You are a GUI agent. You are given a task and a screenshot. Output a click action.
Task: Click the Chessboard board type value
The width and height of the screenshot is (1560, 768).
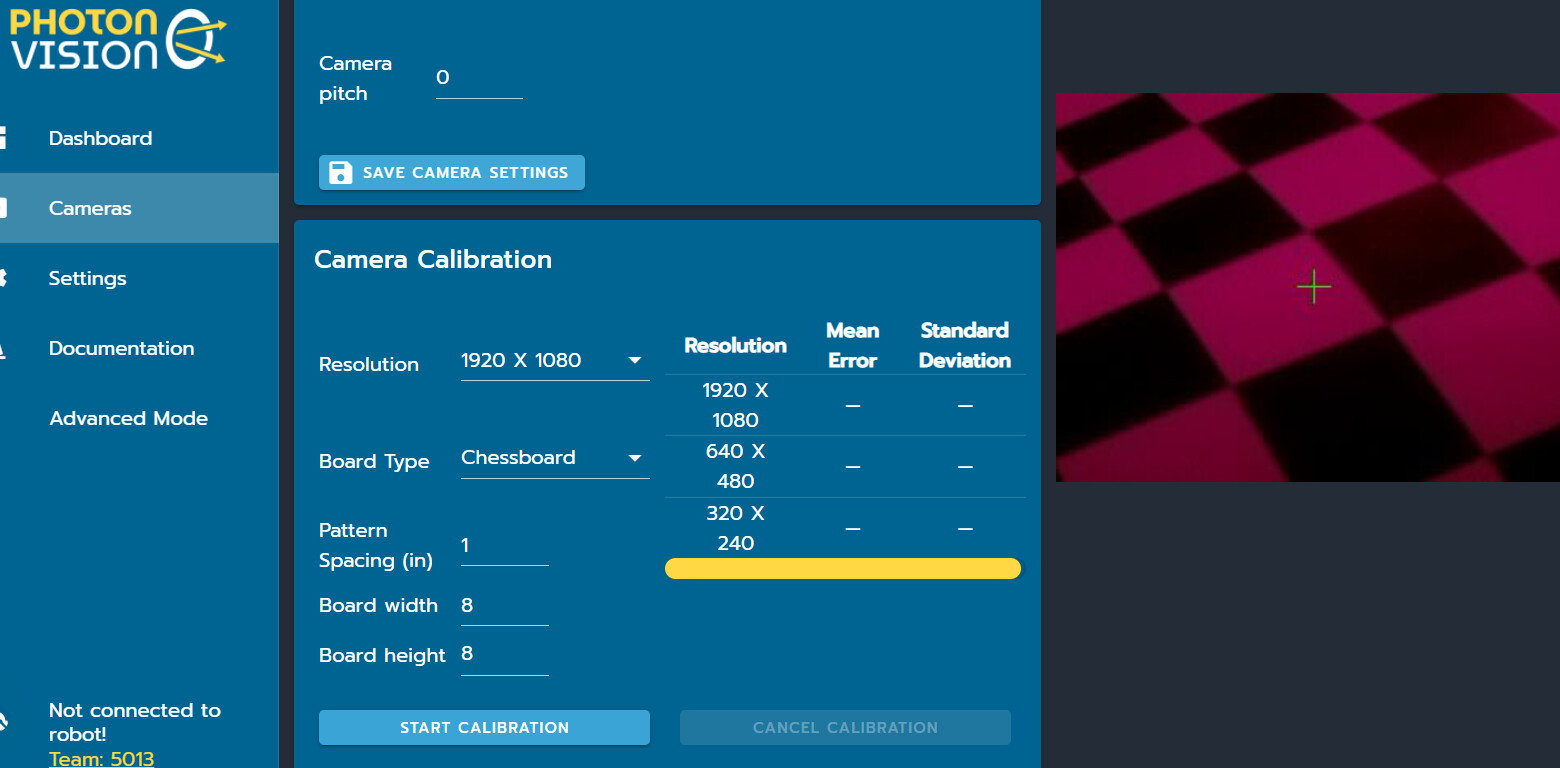tap(518, 457)
